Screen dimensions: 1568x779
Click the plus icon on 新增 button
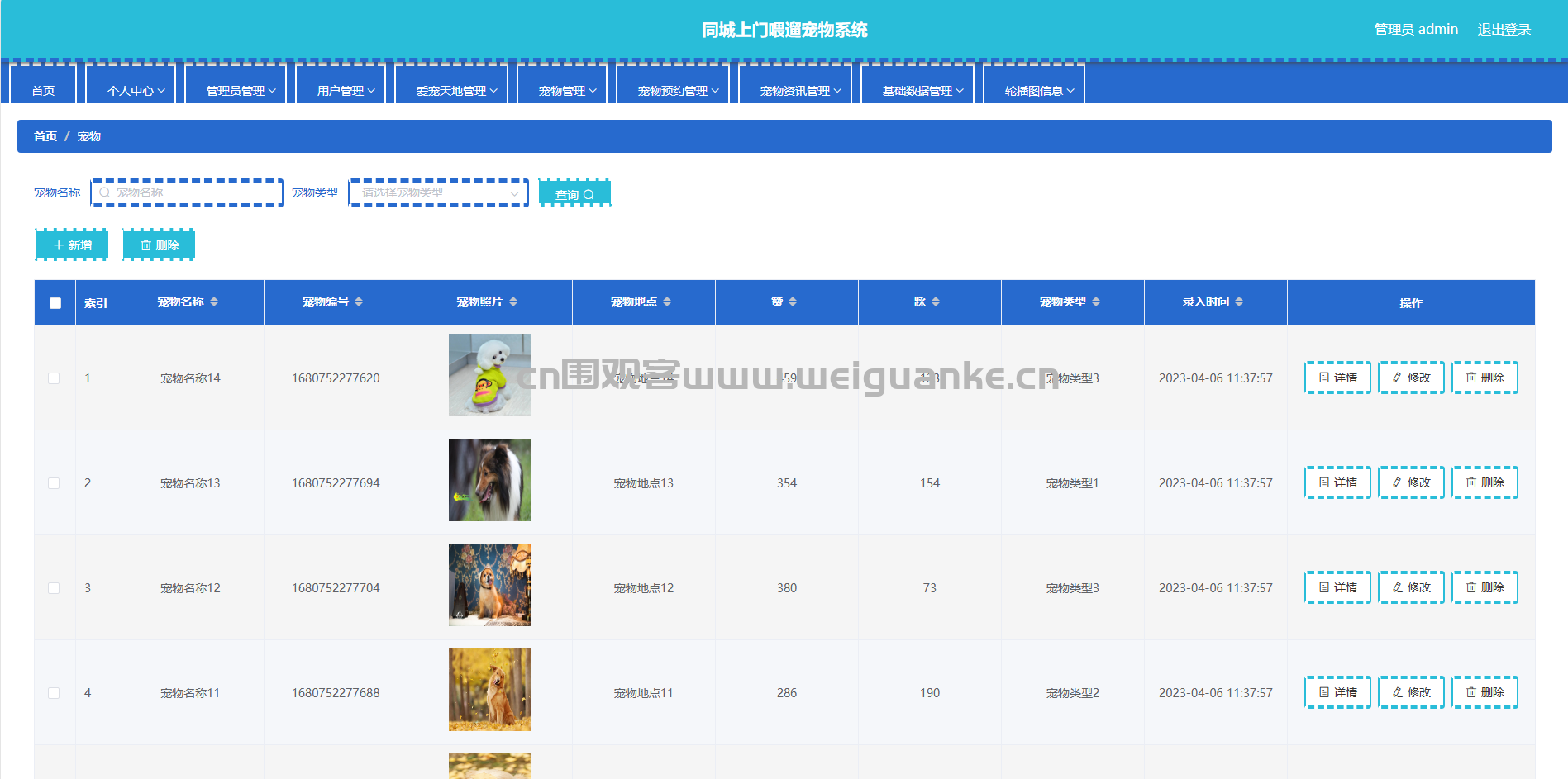(x=59, y=245)
